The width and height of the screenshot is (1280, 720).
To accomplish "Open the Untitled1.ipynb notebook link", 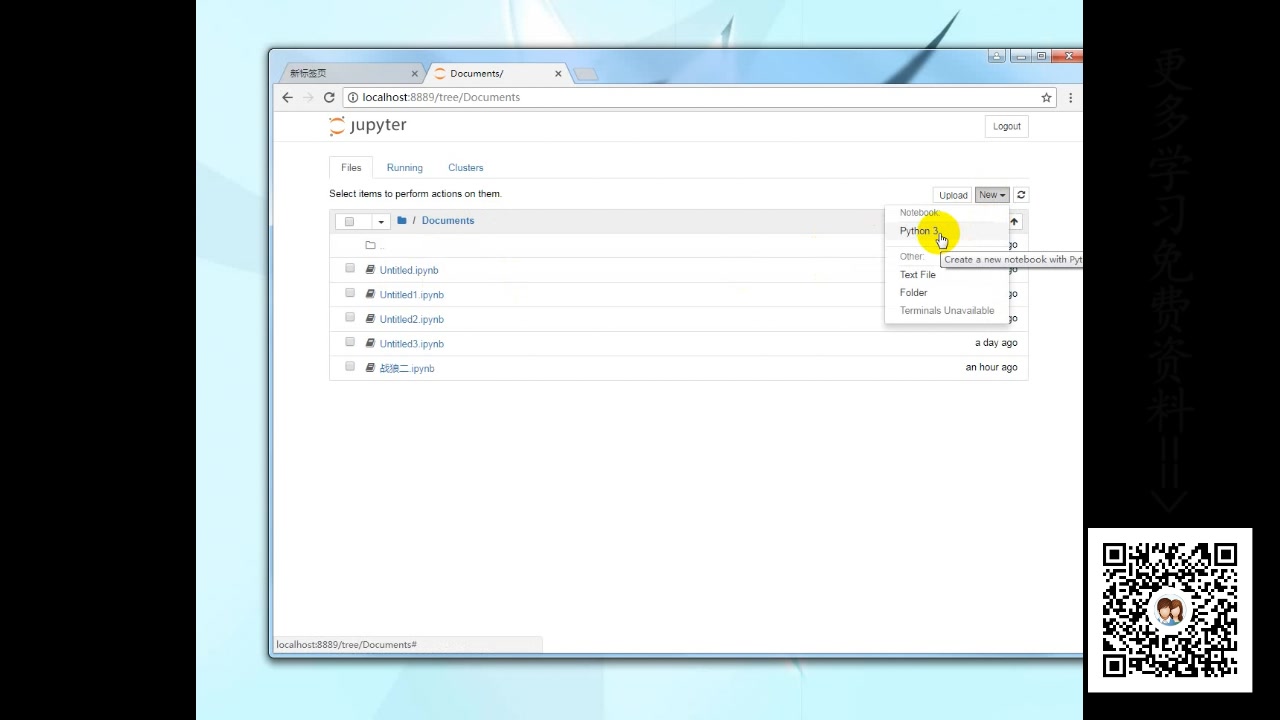I will [412, 295].
